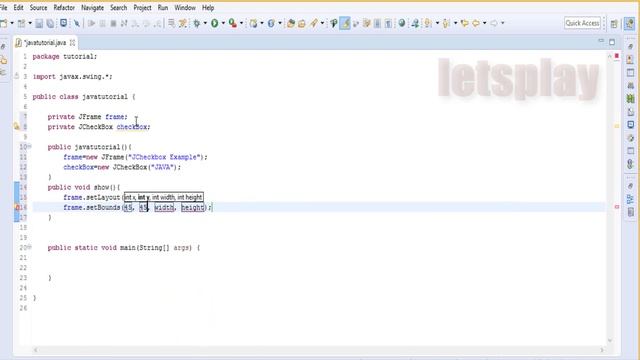640x360 pixels.
Task: Click the horizontal scrollbar right arrow
Action: [x=602, y=350]
